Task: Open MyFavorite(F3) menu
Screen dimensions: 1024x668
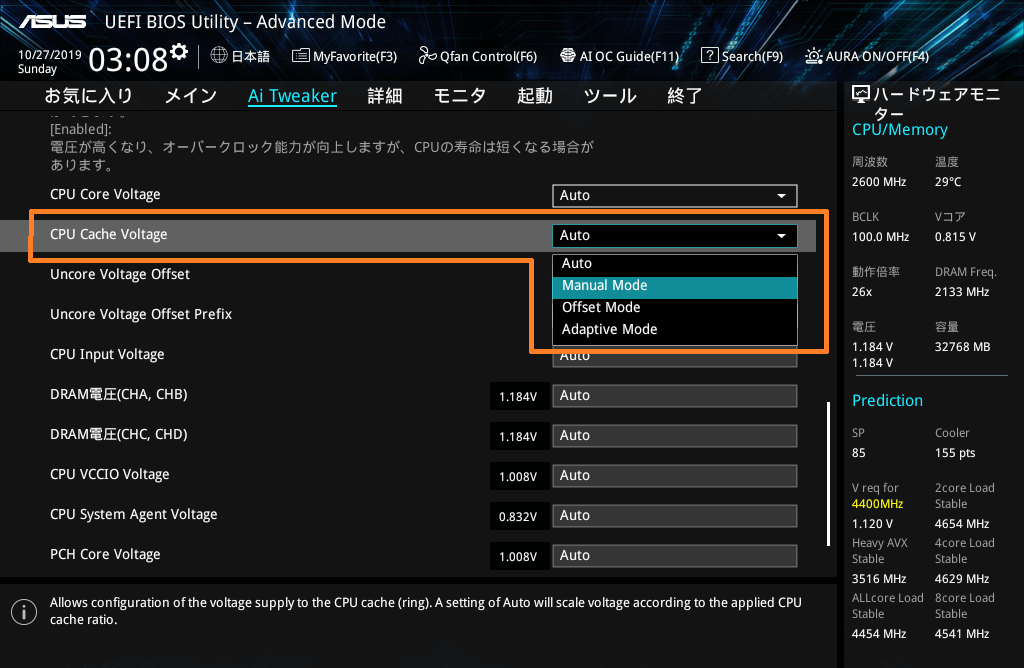Action: coord(345,56)
